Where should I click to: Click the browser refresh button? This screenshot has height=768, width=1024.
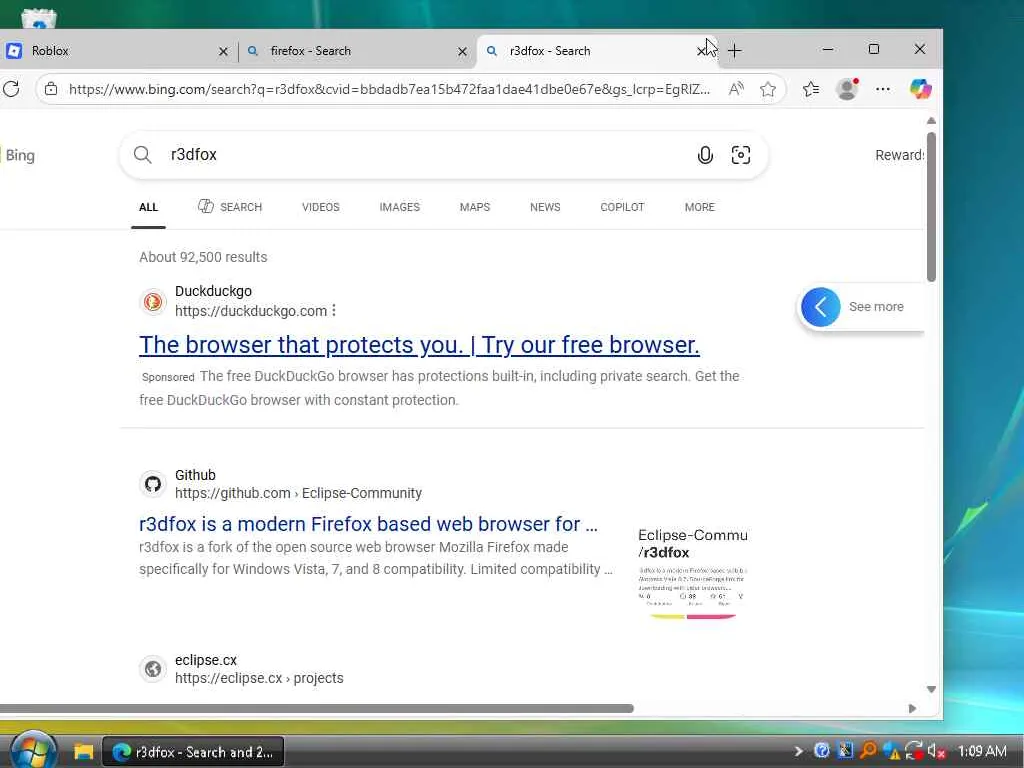(11, 89)
